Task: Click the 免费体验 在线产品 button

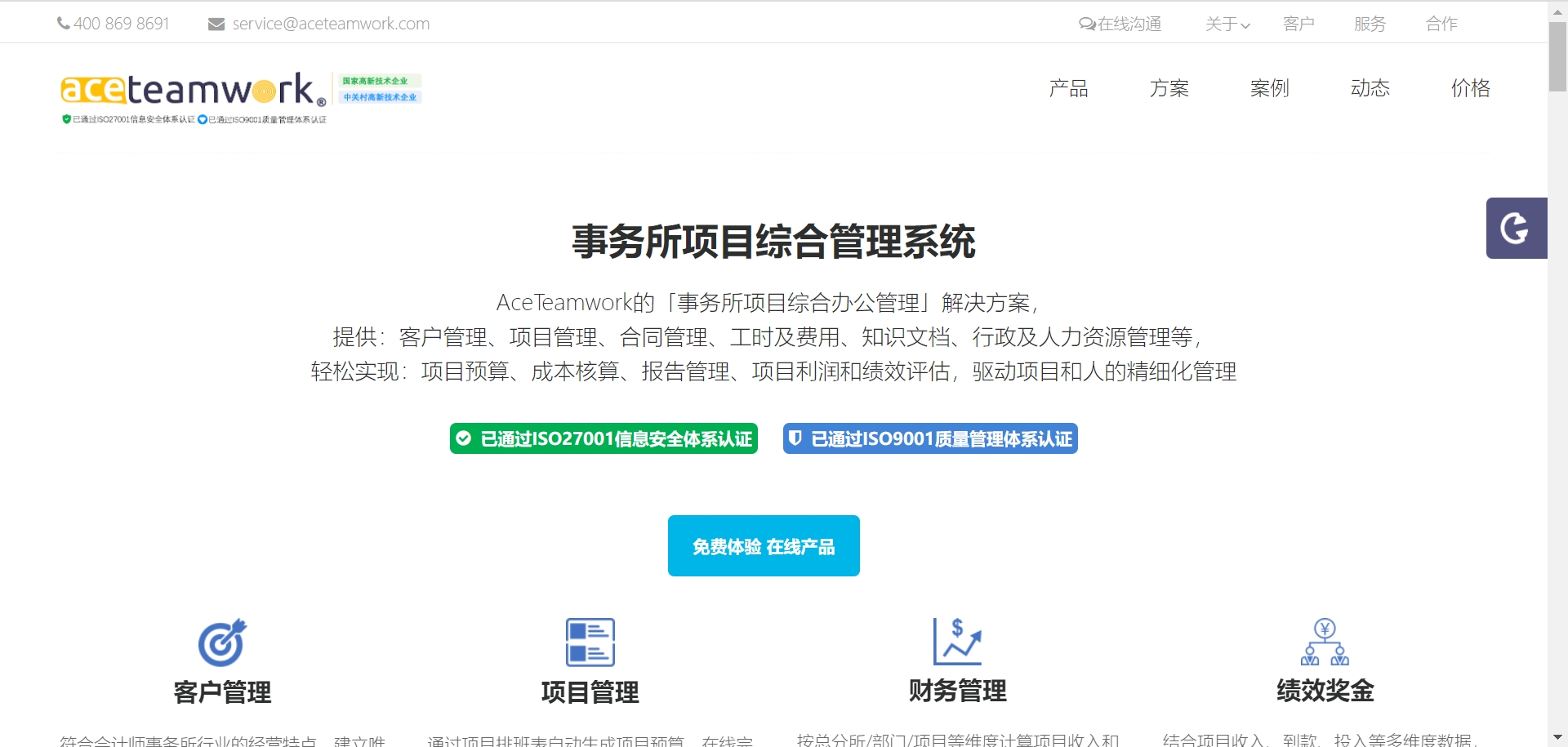Action: pyautogui.click(x=764, y=545)
